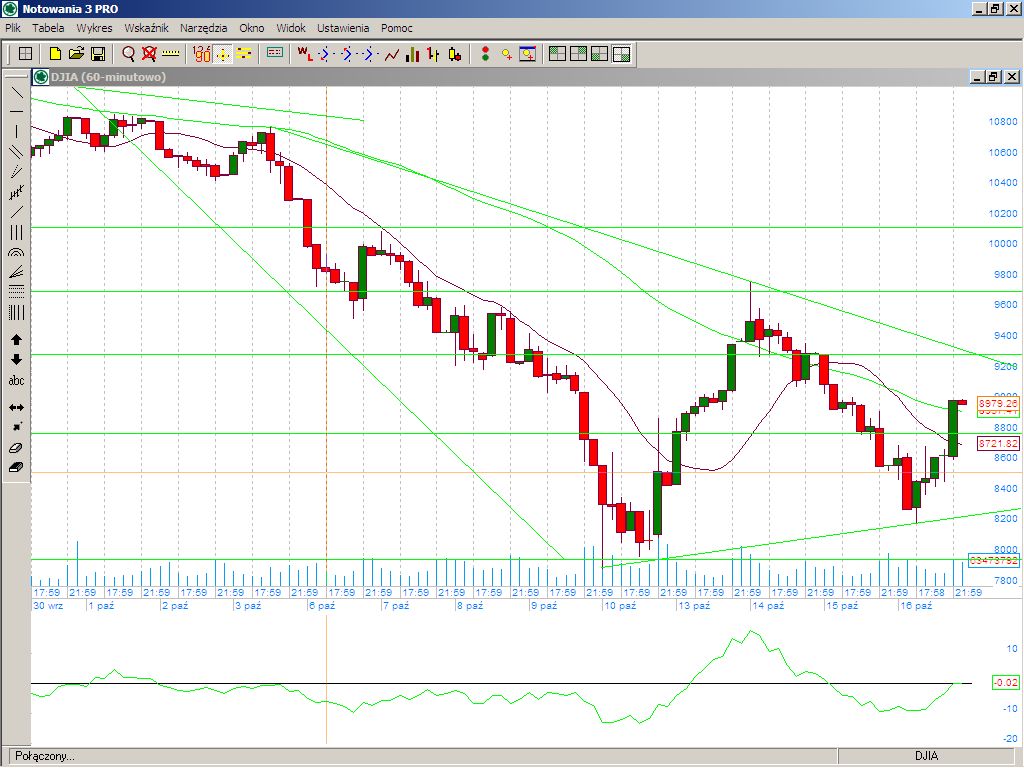1024x768 pixels.
Task: Select the vertical line drawing tool
Action: (16, 132)
